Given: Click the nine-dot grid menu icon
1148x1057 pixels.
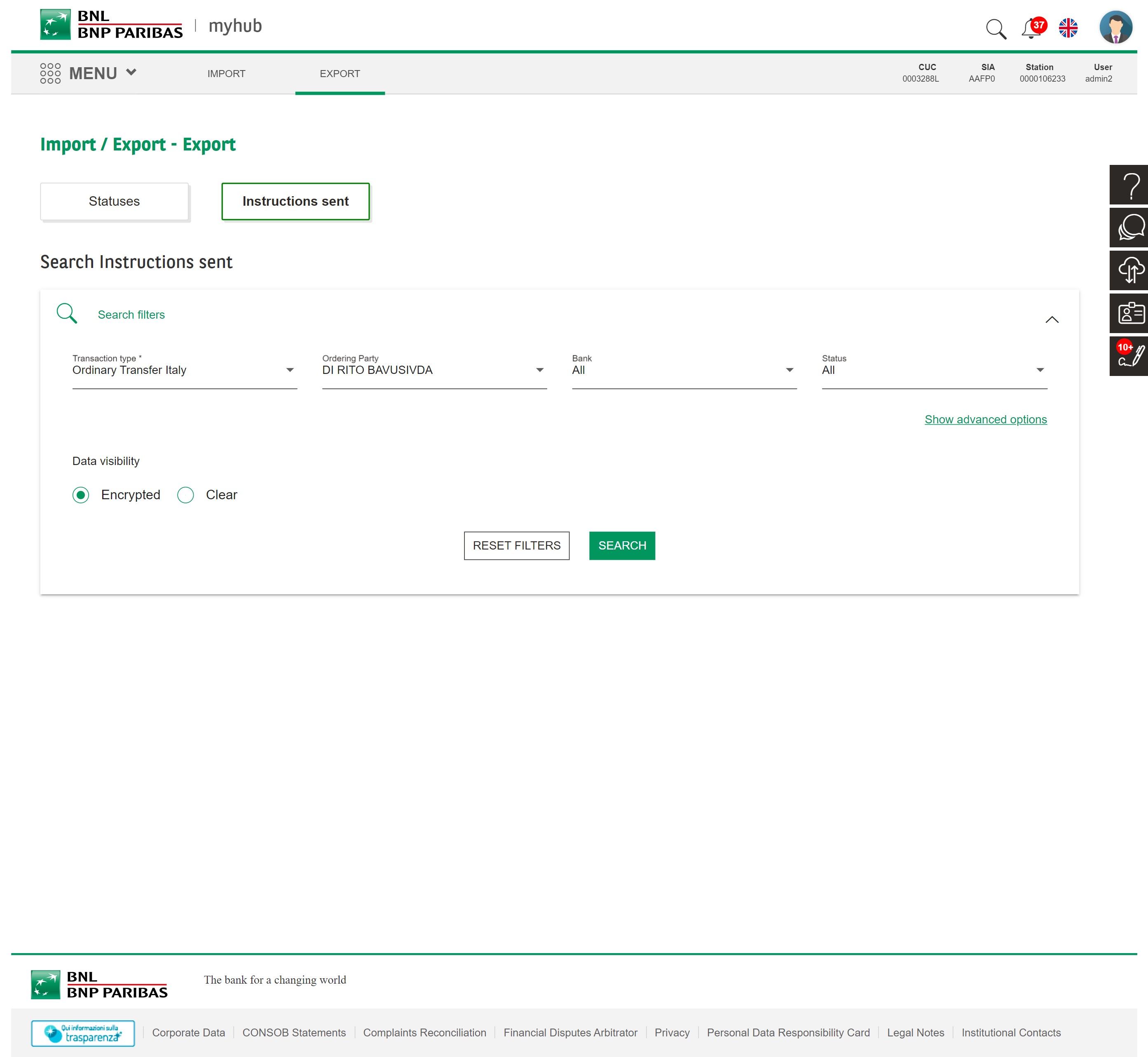Looking at the screenshot, I should point(50,73).
